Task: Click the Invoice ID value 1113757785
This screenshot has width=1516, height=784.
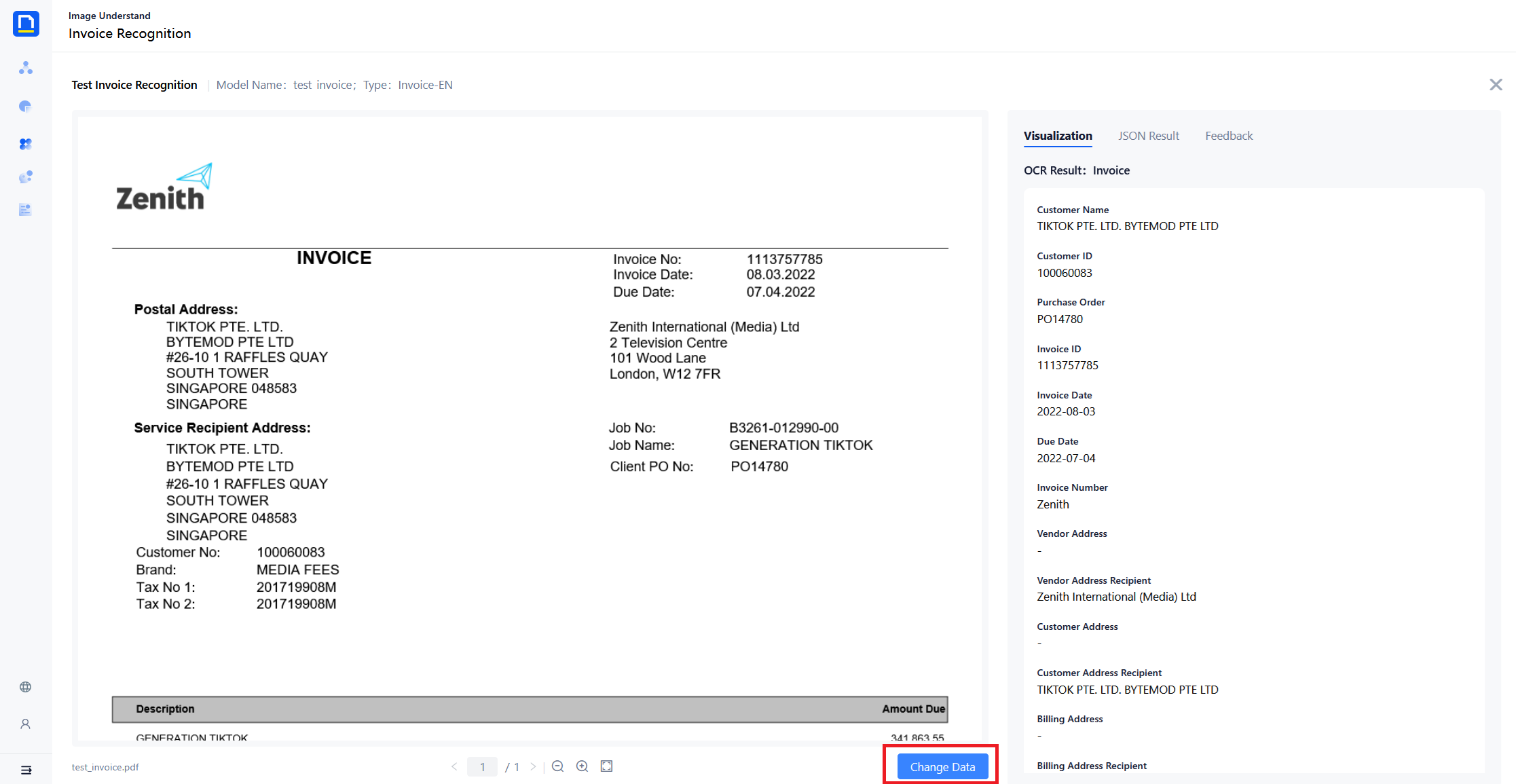Action: tap(1067, 365)
